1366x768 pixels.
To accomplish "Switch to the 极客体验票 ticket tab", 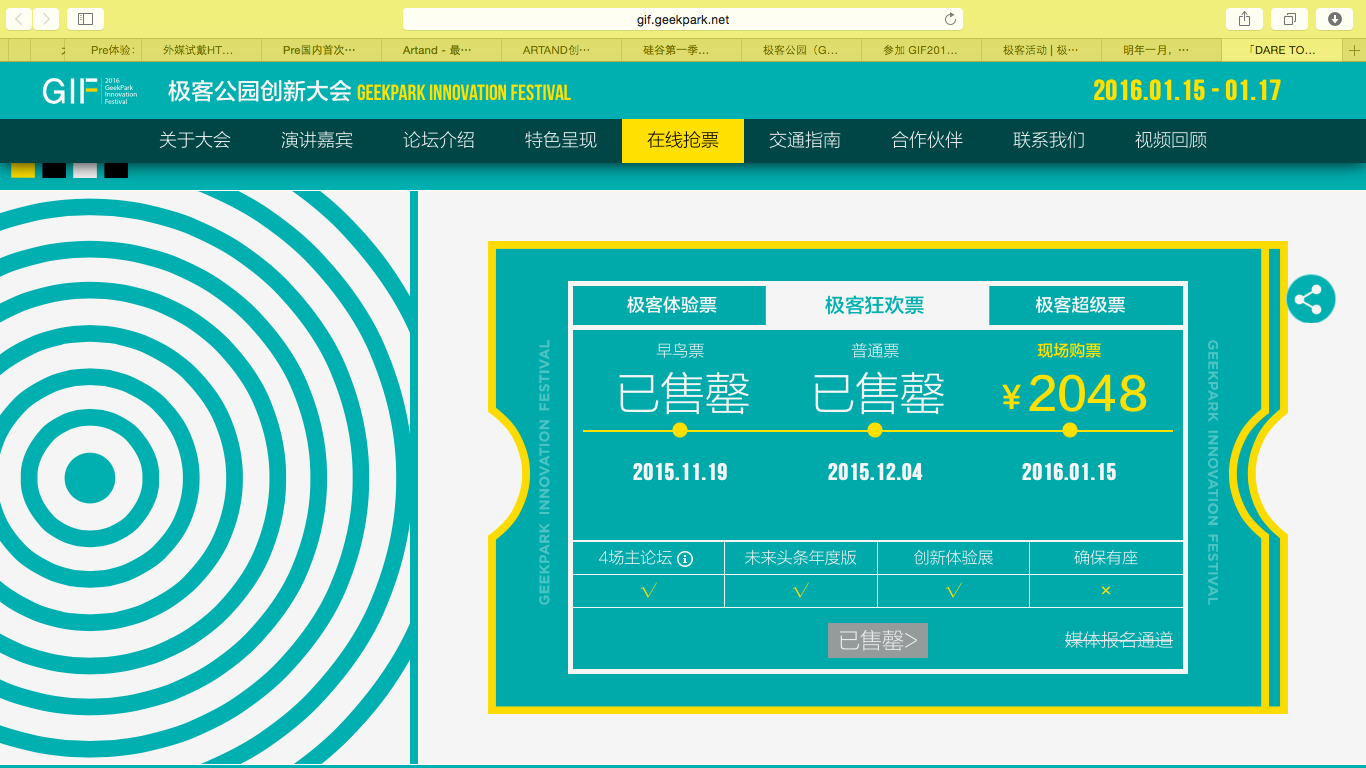I will point(670,305).
